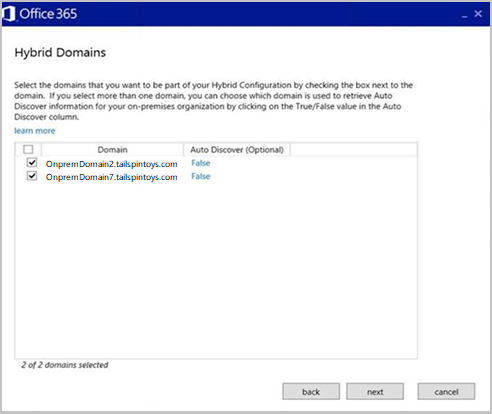Close the Office 365 wizard window
492x414 pixels.
(x=478, y=14)
